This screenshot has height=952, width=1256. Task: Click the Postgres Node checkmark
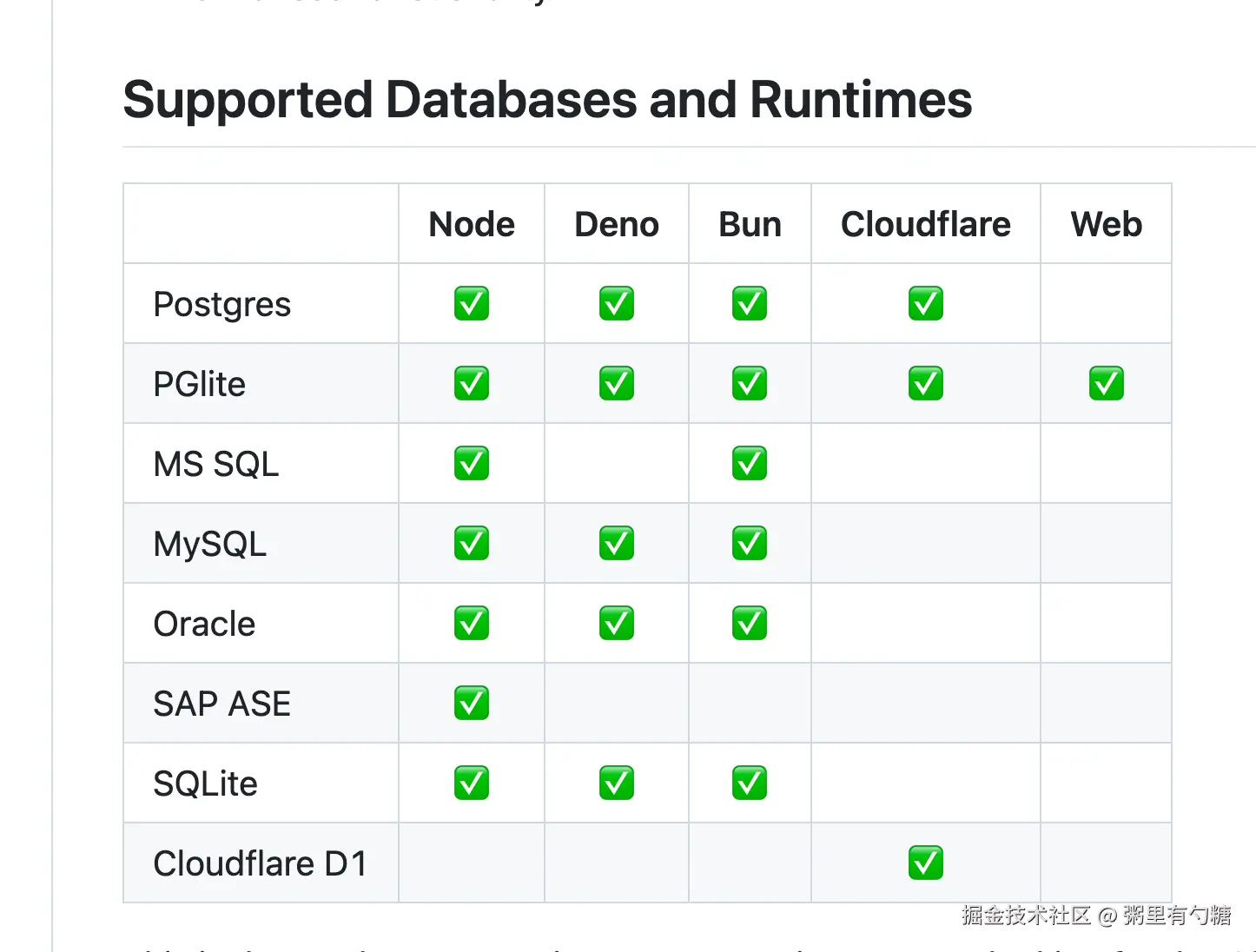point(472,304)
